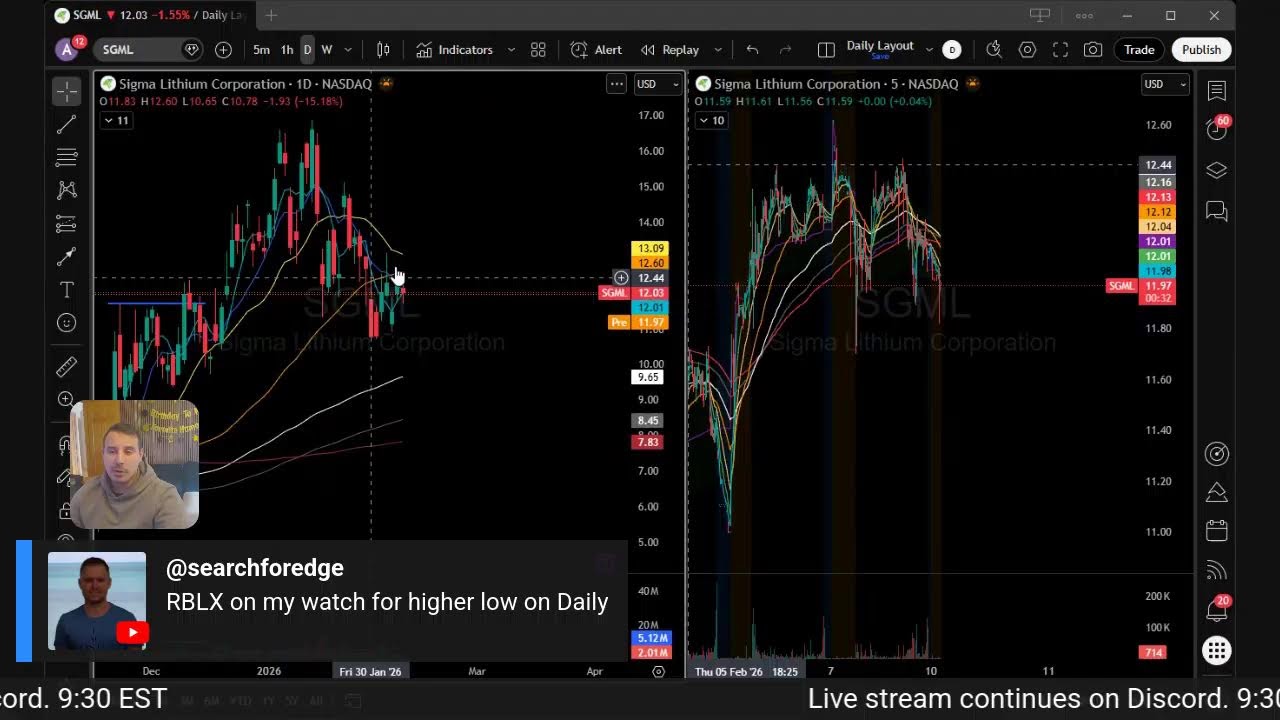Select the ruler Measure tool
This screenshot has height=720, width=1280.
coord(67,367)
